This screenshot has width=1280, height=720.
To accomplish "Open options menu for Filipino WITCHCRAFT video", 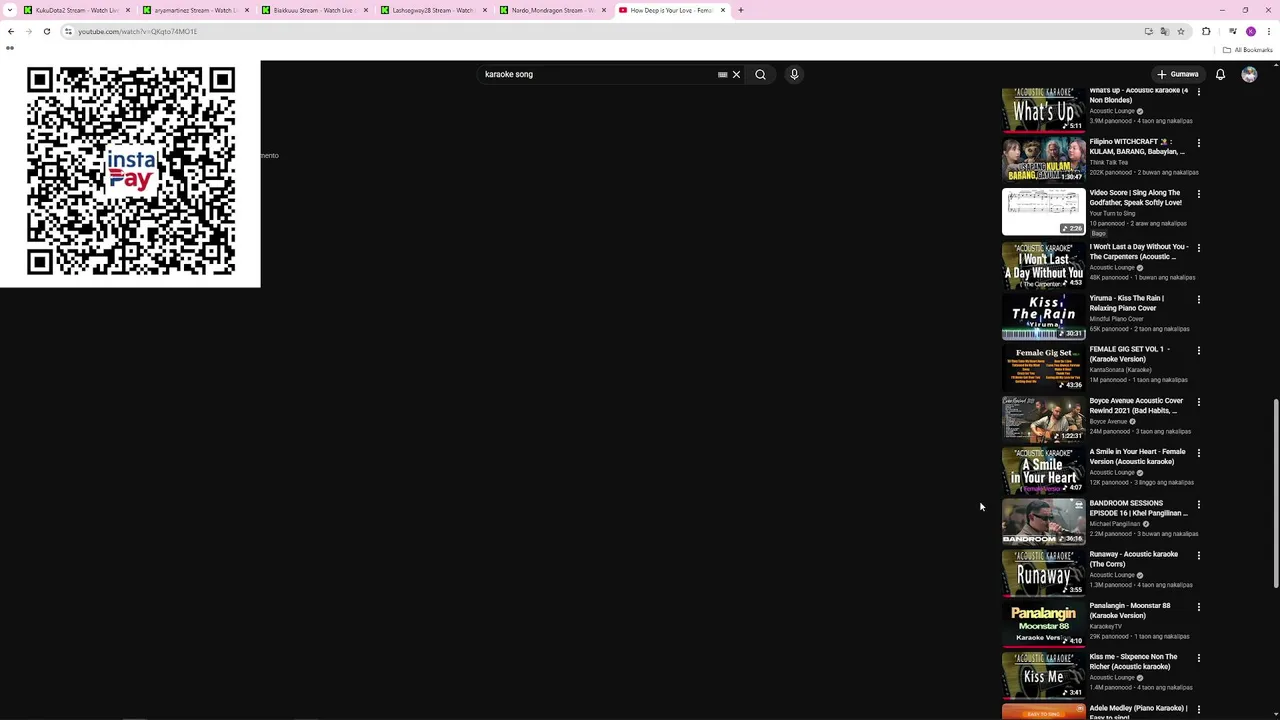I will [x=1198, y=143].
